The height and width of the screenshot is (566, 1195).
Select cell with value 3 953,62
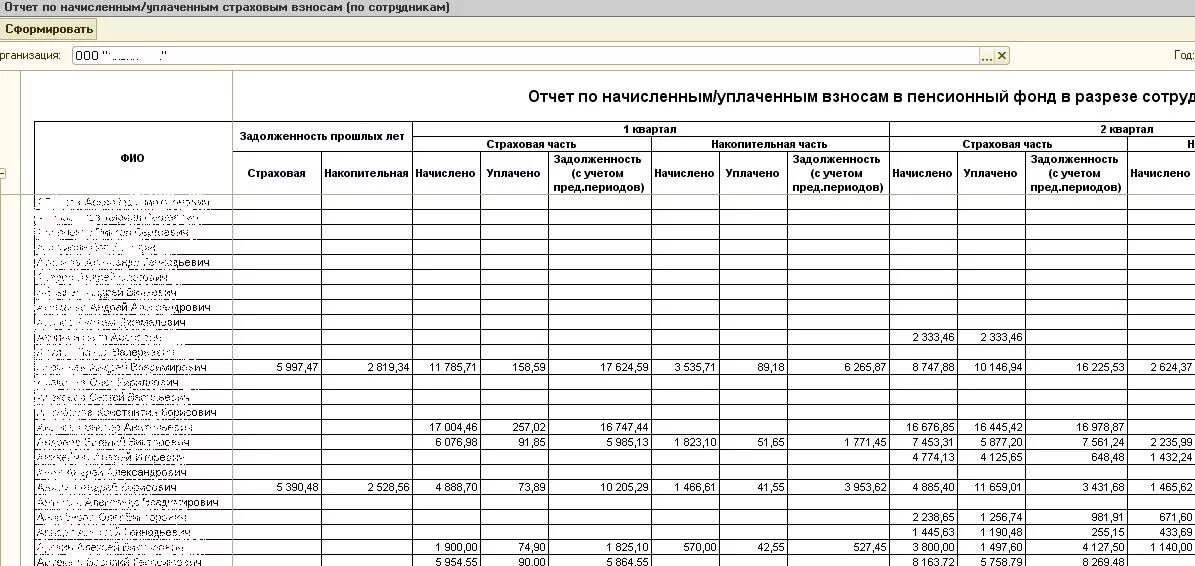click(838, 487)
